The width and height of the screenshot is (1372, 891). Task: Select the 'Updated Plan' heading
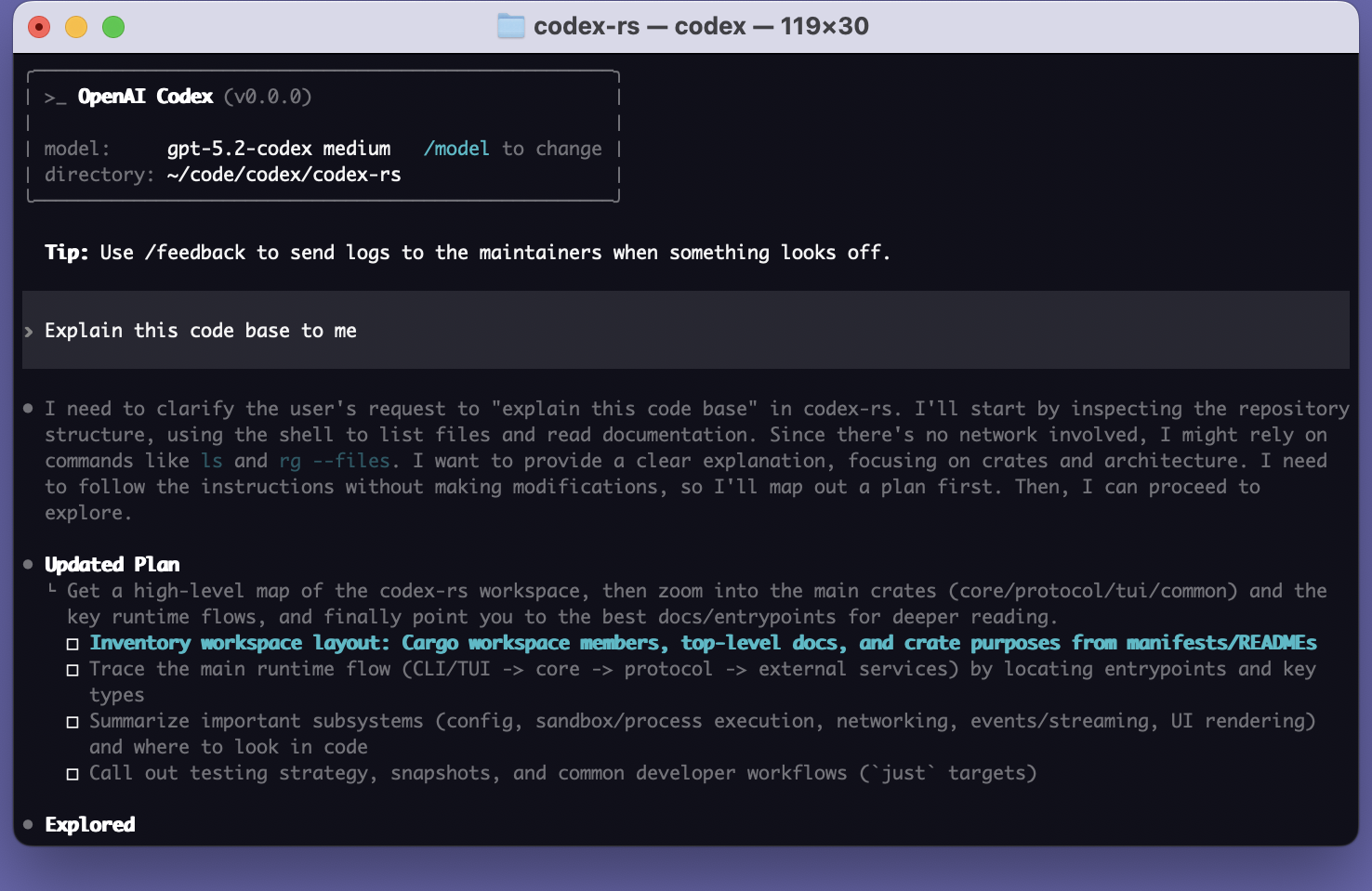pyautogui.click(x=112, y=565)
